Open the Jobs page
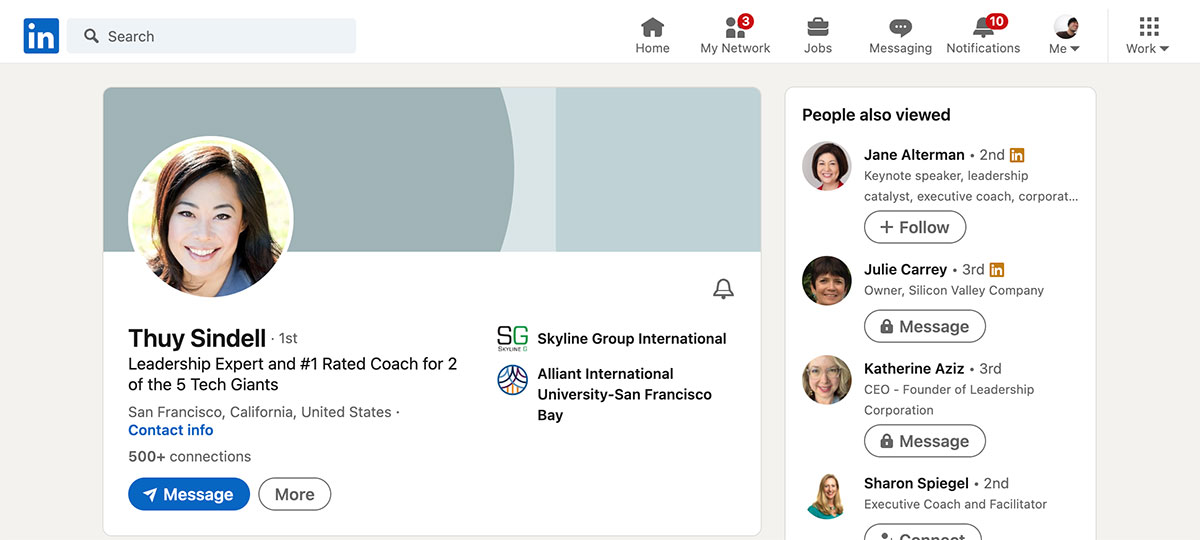The image size is (1200, 540). 818,36
